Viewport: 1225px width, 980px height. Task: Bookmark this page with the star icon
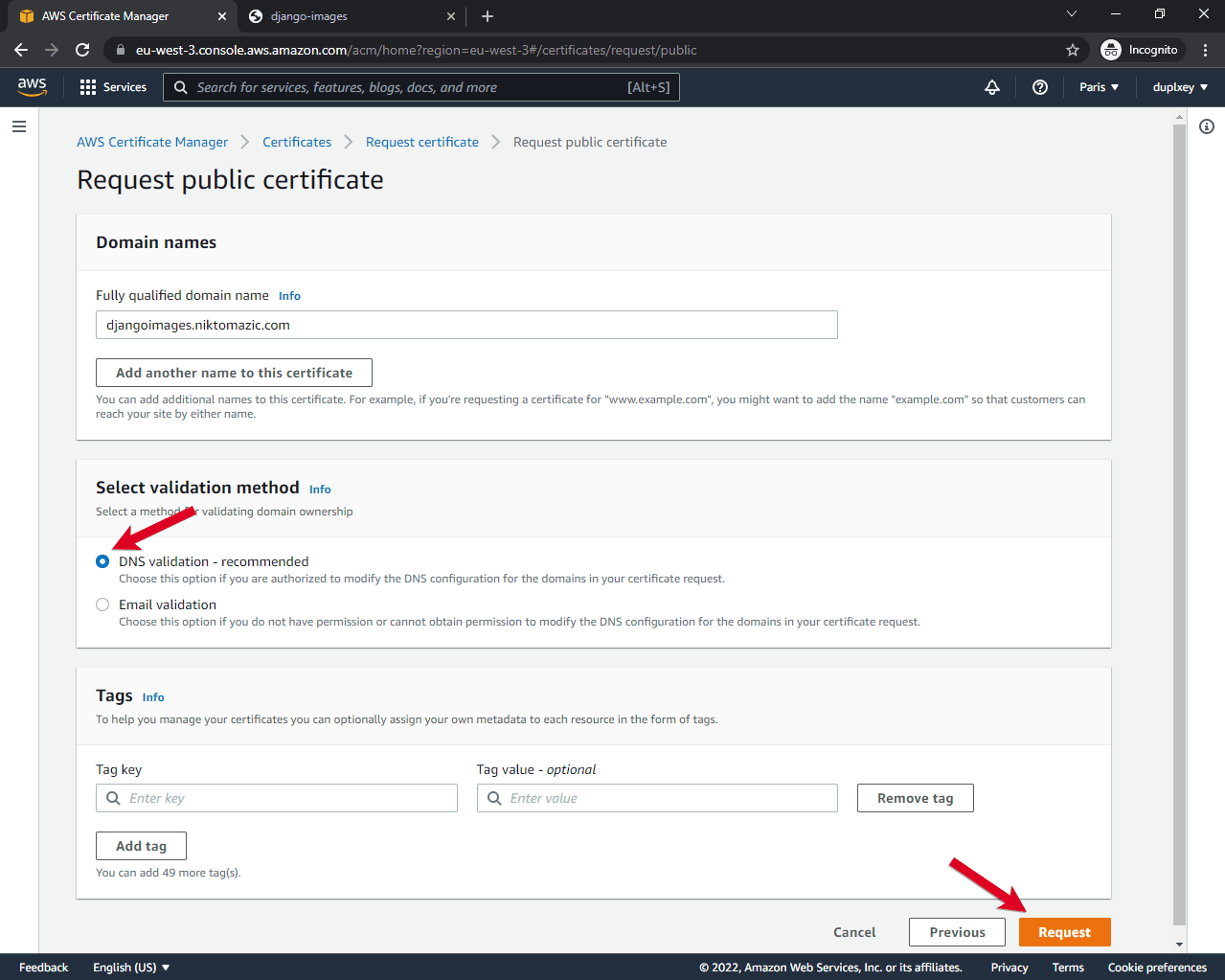(x=1073, y=49)
